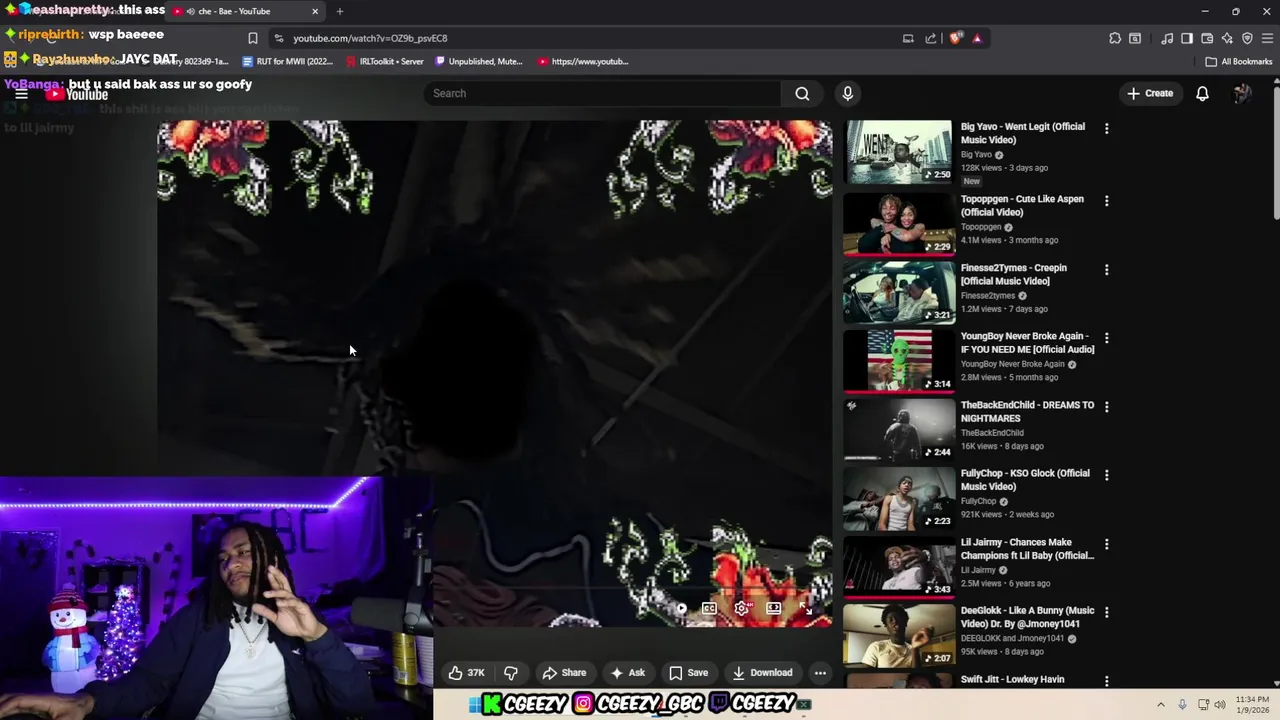Download this video

pyautogui.click(x=762, y=673)
